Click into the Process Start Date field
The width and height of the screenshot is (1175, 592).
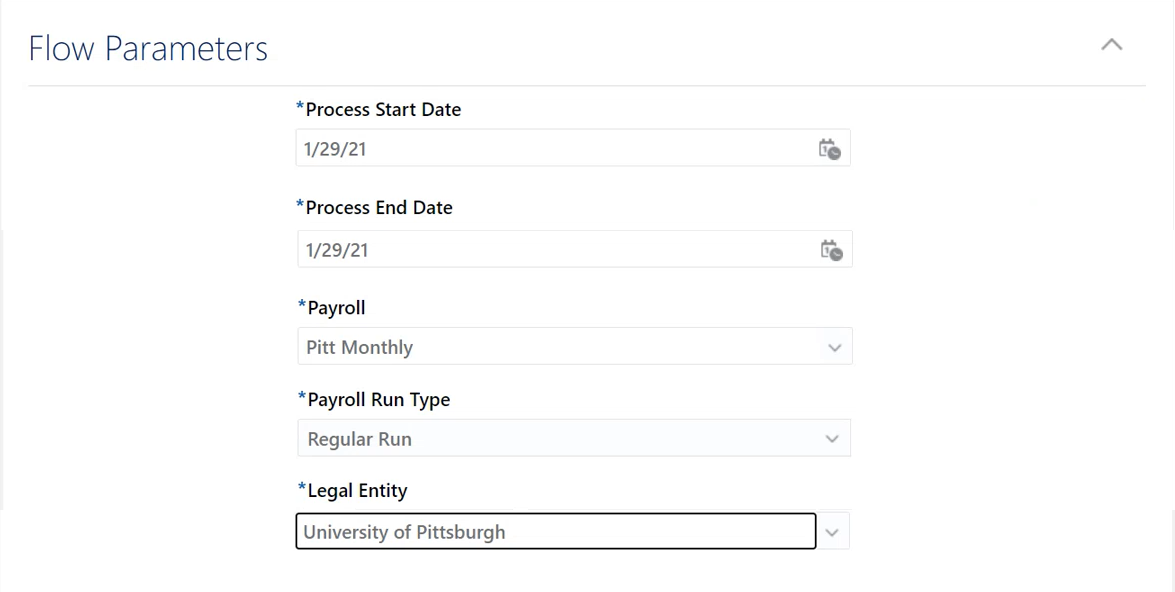(x=573, y=148)
